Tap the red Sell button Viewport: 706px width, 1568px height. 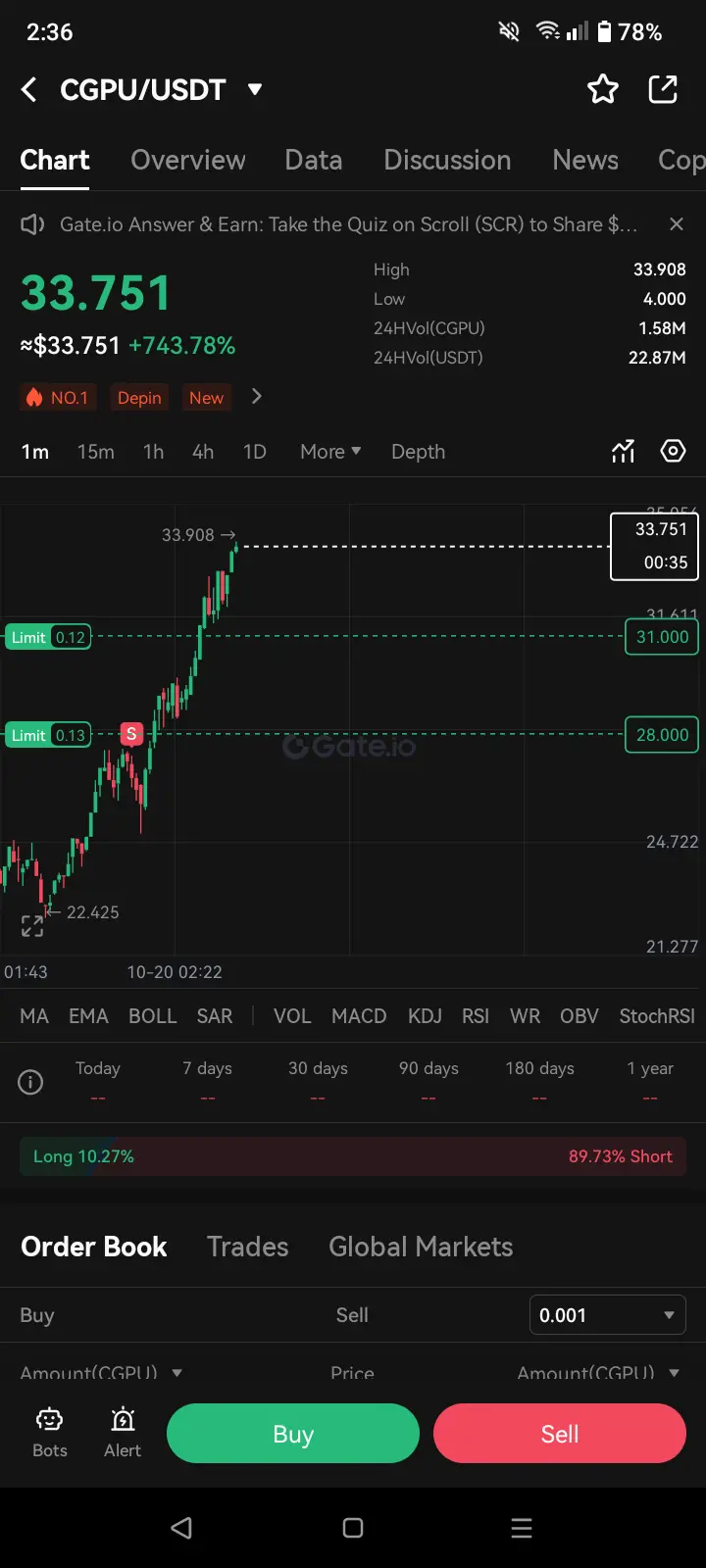560,1434
